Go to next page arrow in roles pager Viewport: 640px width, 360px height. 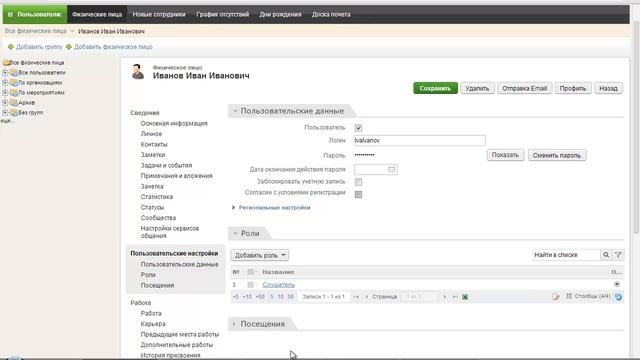click(444, 297)
